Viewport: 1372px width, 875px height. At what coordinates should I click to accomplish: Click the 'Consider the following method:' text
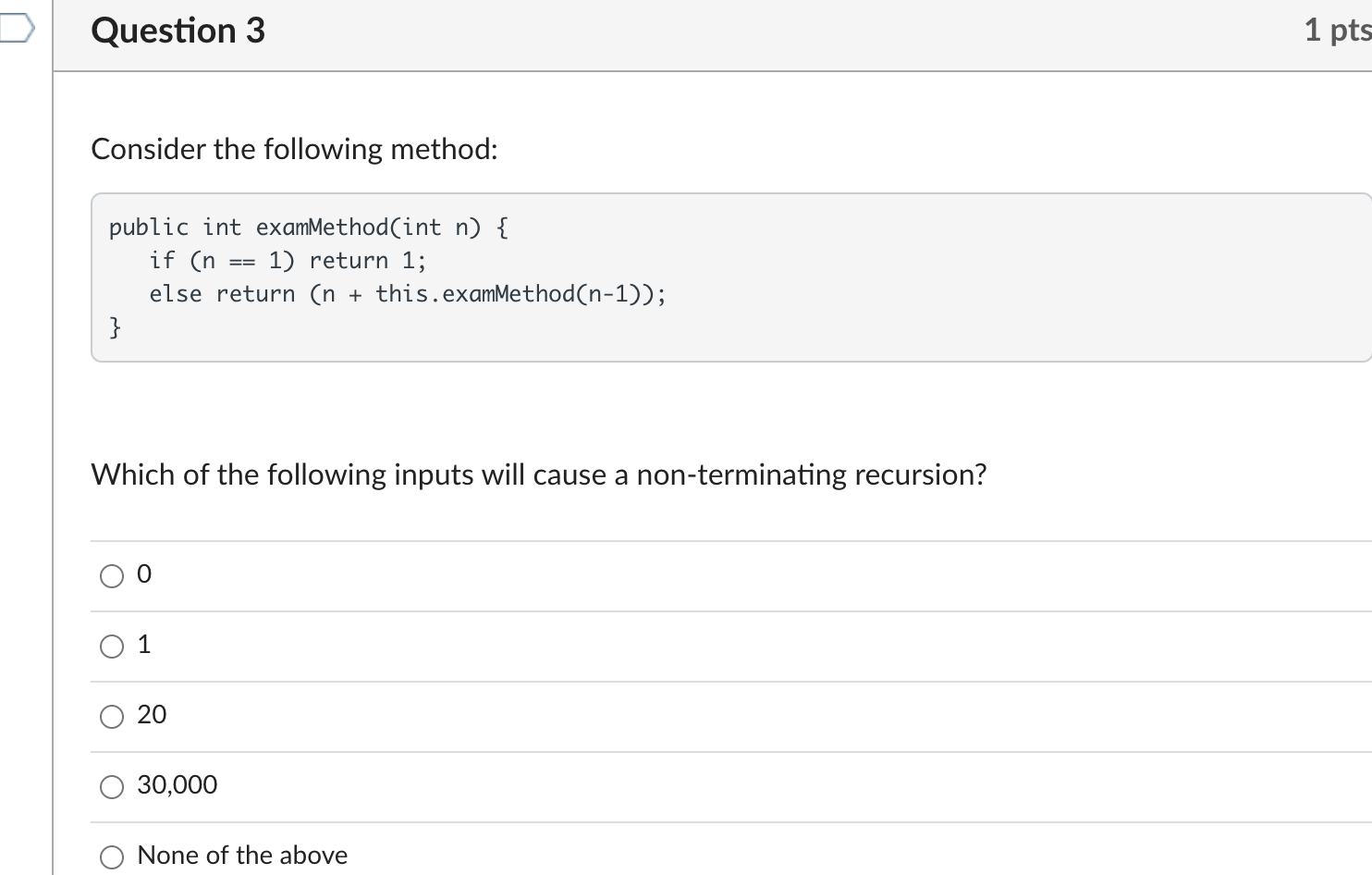point(294,149)
